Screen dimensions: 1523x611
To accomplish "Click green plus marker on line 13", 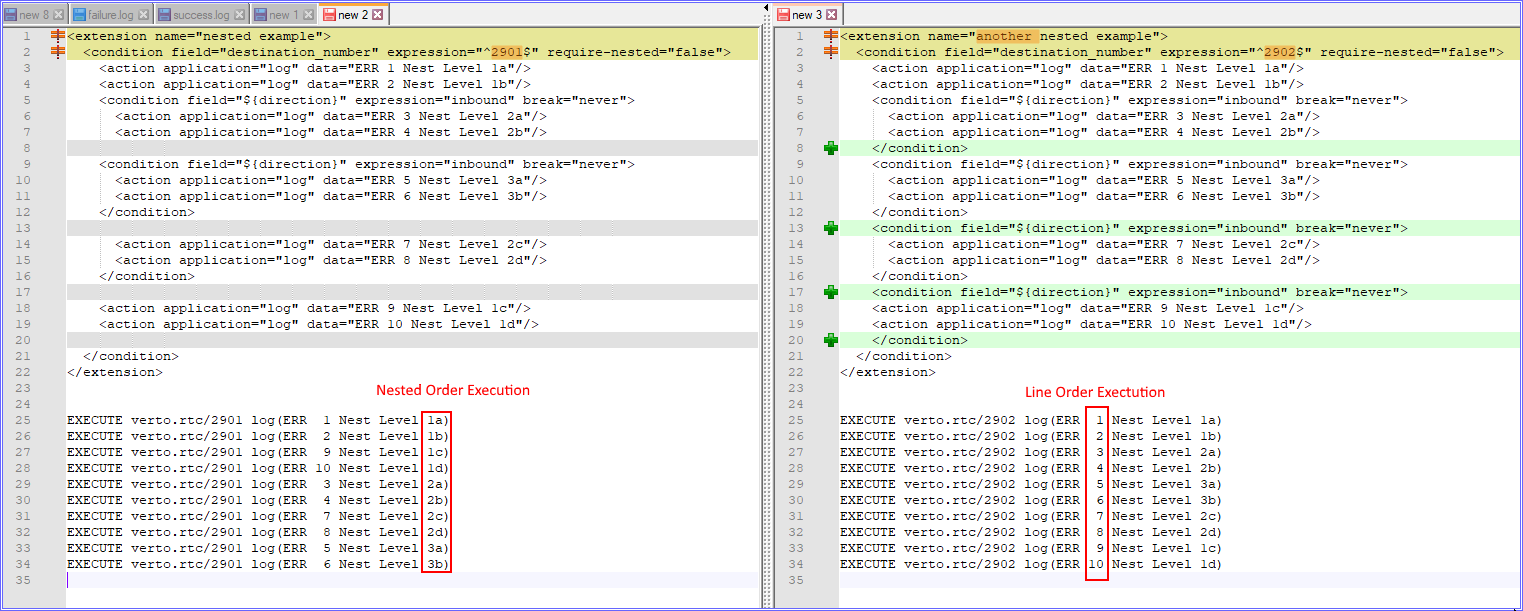I will pos(830,228).
